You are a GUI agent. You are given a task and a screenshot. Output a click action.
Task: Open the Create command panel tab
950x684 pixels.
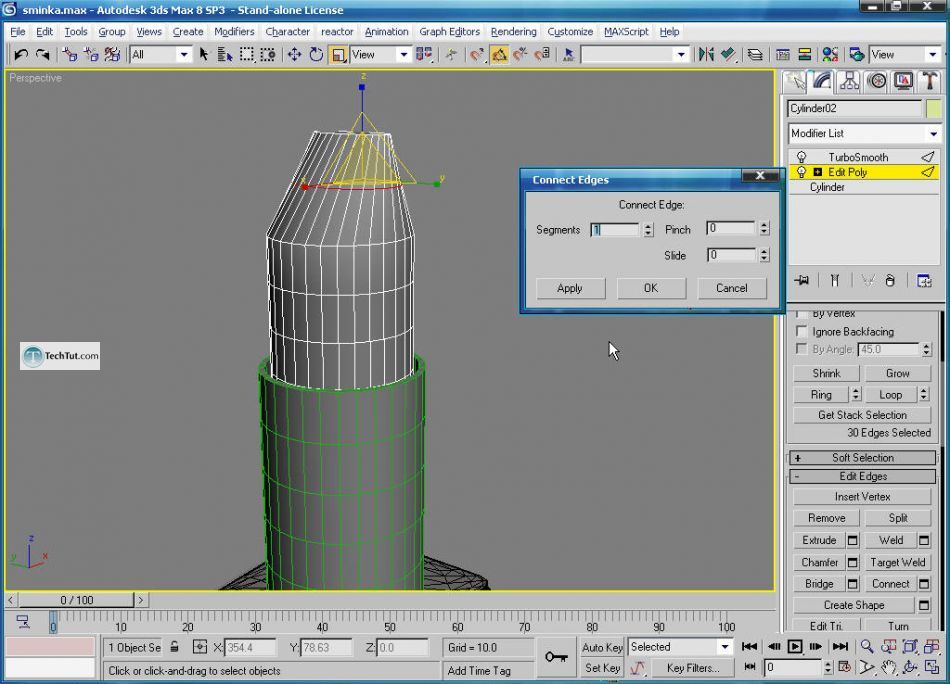(796, 81)
